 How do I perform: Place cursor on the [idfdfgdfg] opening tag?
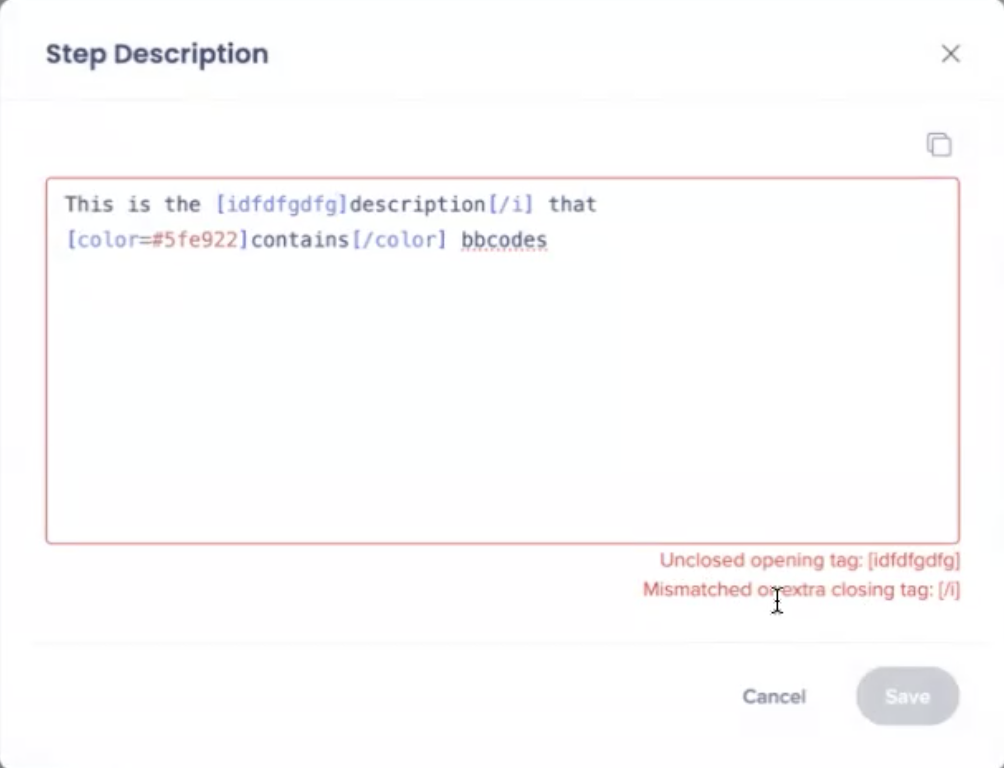(x=281, y=205)
